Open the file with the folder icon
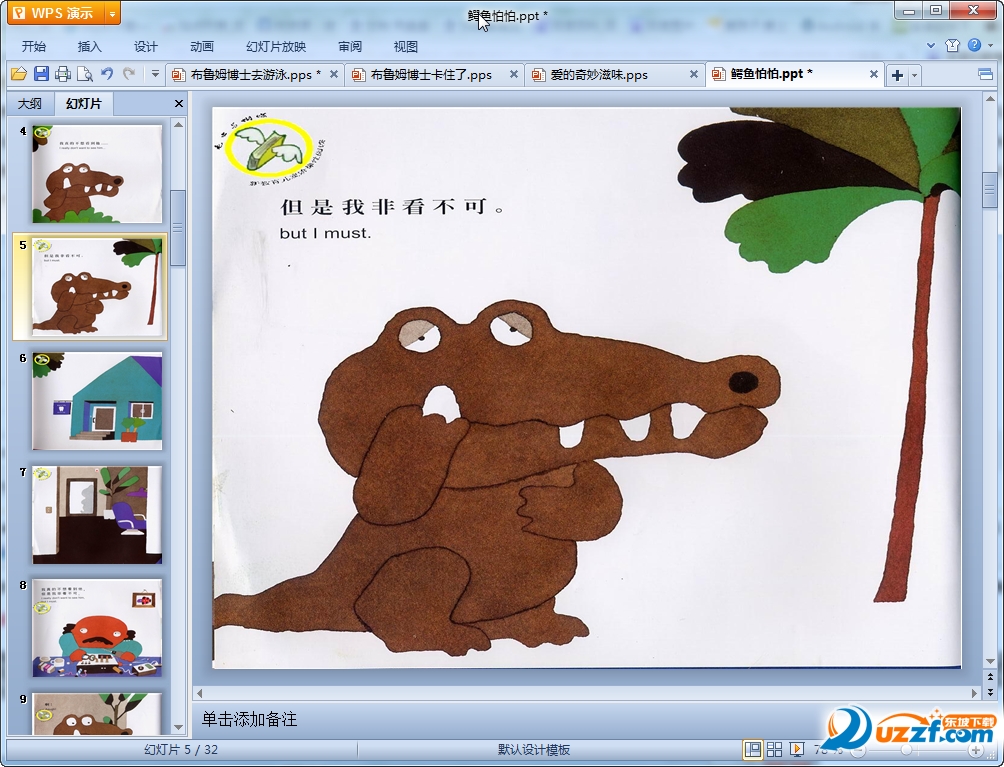 tap(19, 74)
